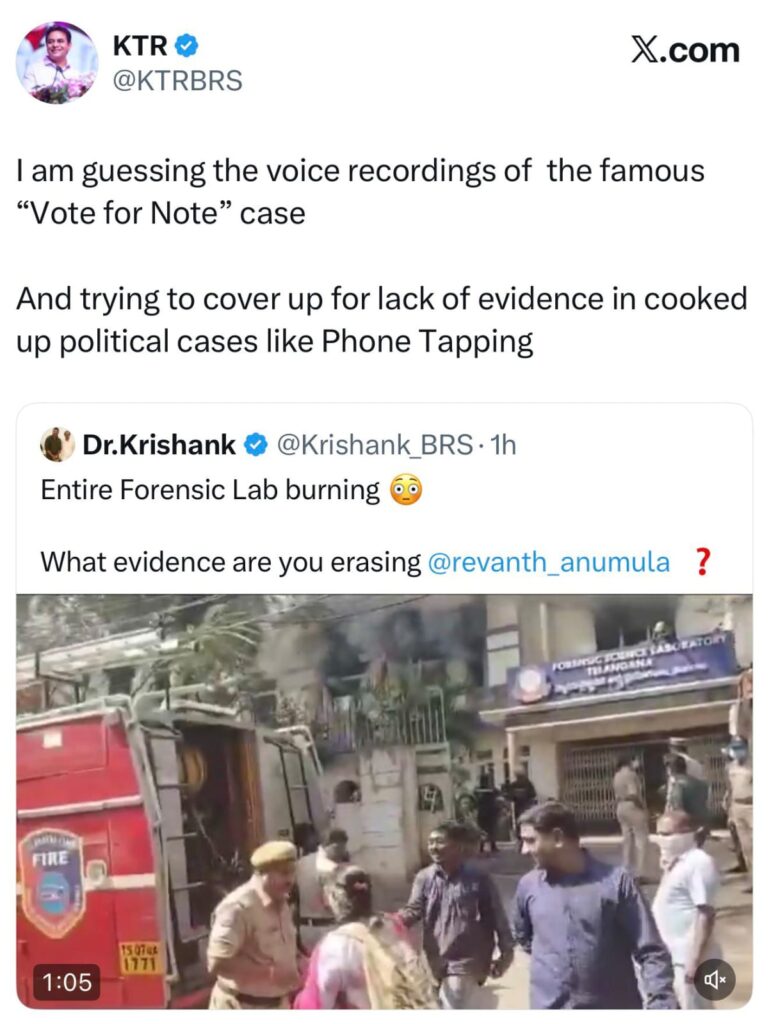The width and height of the screenshot is (769, 1024).
Task: Play the forensic lab fire video
Action: pyautogui.click(x=384, y=800)
